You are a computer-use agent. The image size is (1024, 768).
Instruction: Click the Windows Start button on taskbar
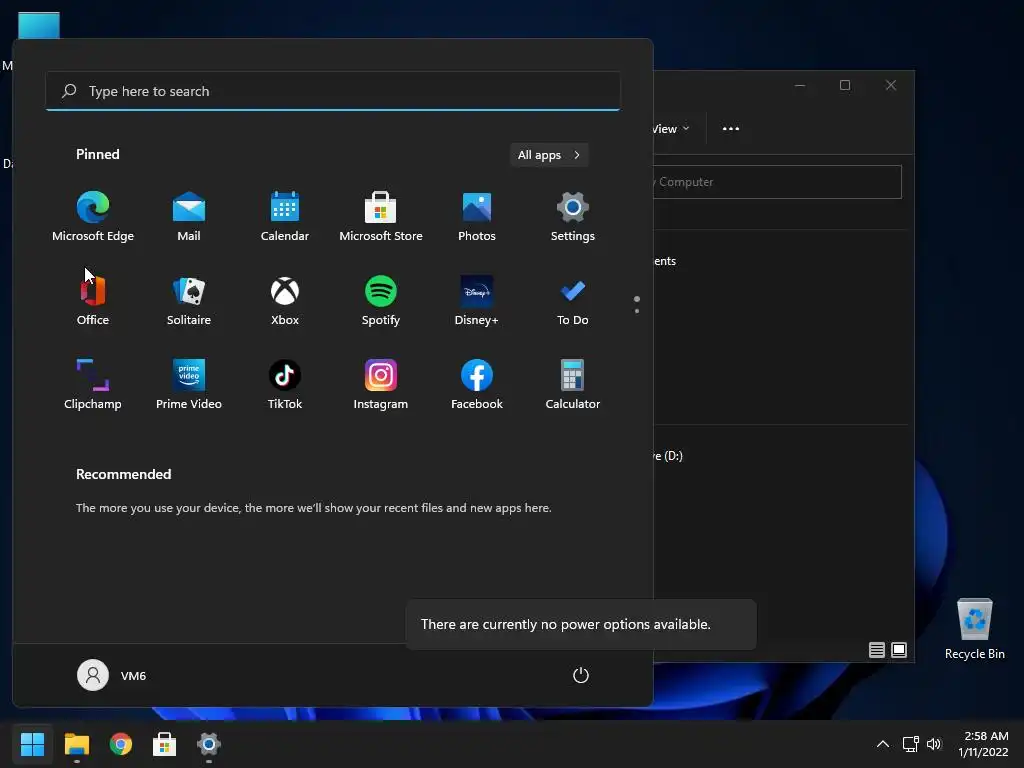pyautogui.click(x=32, y=744)
